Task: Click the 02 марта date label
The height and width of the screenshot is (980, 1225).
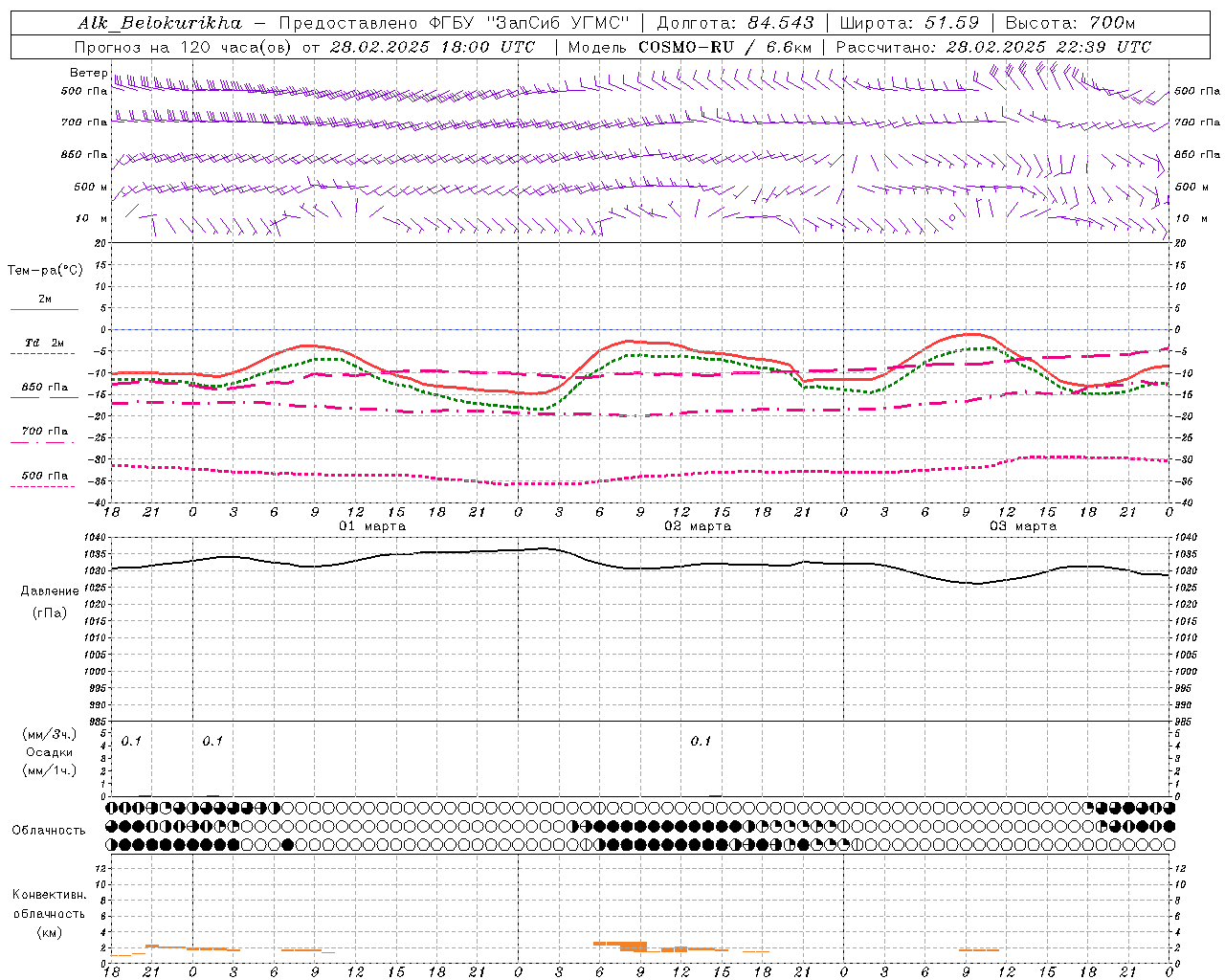Action: [699, 526]
